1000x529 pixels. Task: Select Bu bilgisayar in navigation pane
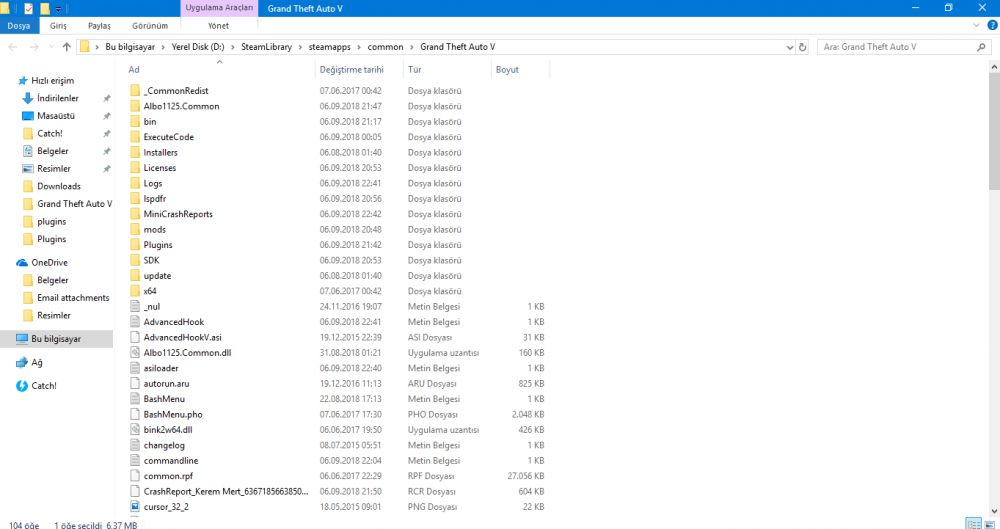point(56,339)
